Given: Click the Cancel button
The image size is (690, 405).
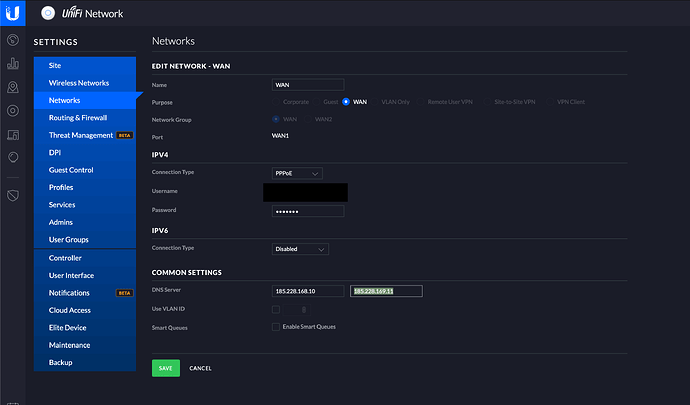Looking at the screenshot, I should pos(200,368).
